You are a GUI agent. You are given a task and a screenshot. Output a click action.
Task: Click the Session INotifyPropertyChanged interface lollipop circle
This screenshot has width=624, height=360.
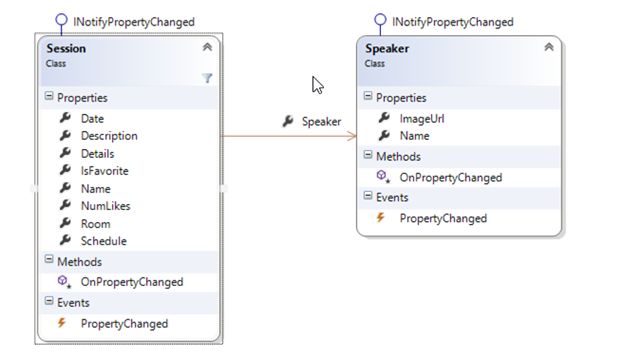(61, 19)
